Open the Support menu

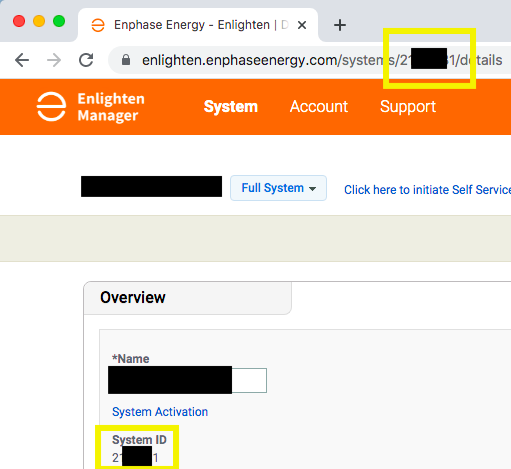coord(408,107)
